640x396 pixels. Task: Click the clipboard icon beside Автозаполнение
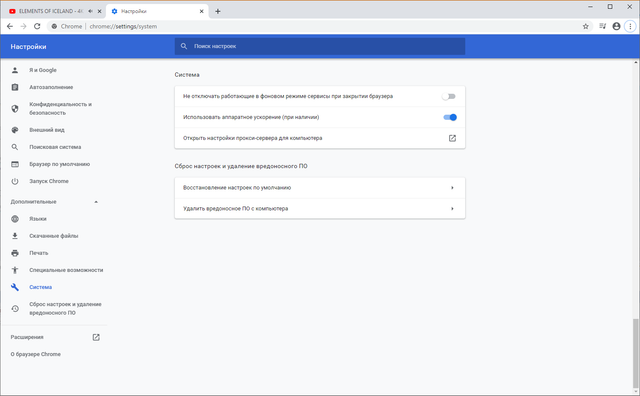tap(15, 87)
